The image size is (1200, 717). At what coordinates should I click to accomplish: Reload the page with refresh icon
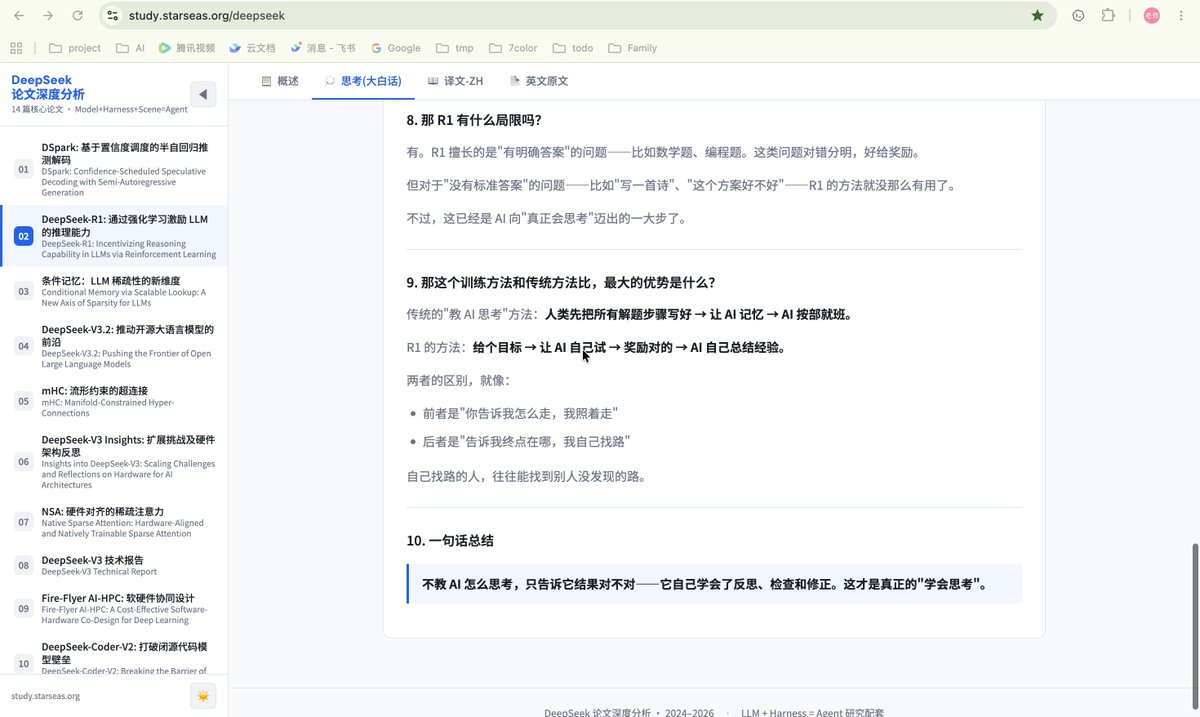click(x=78, y=16)
